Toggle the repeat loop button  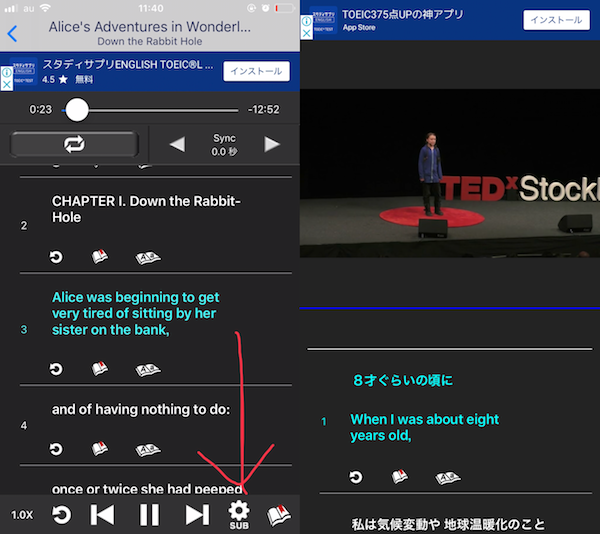(74, 145)
